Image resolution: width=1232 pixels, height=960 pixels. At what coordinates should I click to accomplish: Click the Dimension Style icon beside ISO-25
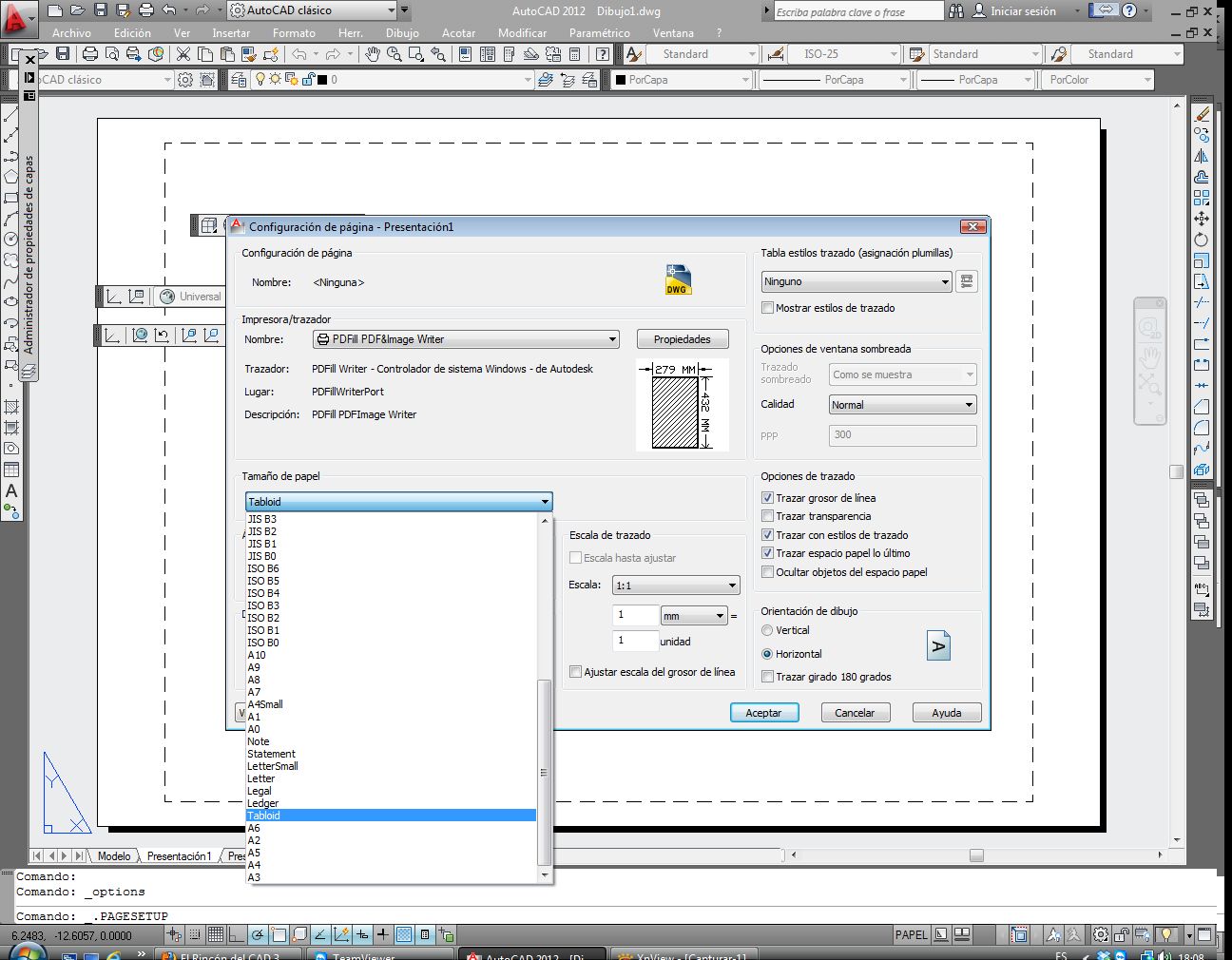coord(775,54)
